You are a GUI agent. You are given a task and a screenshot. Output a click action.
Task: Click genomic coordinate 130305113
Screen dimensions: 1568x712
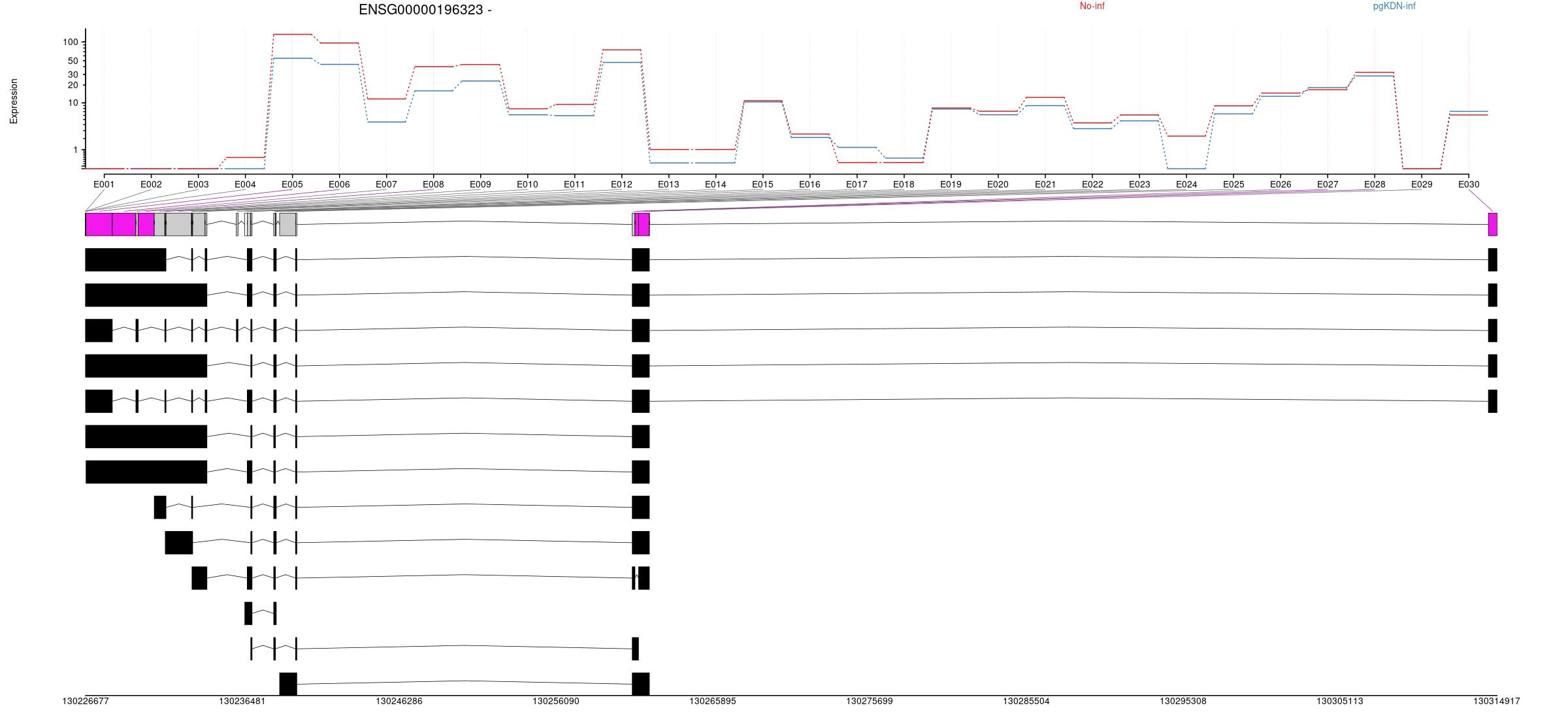coord(1340,701)
